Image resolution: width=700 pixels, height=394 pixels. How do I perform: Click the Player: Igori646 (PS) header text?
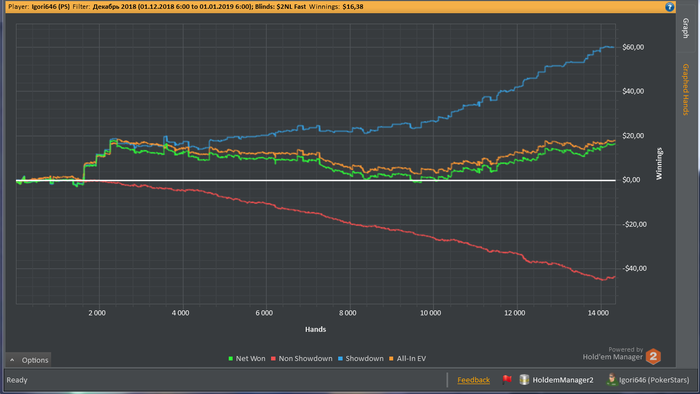pos(39,7)
